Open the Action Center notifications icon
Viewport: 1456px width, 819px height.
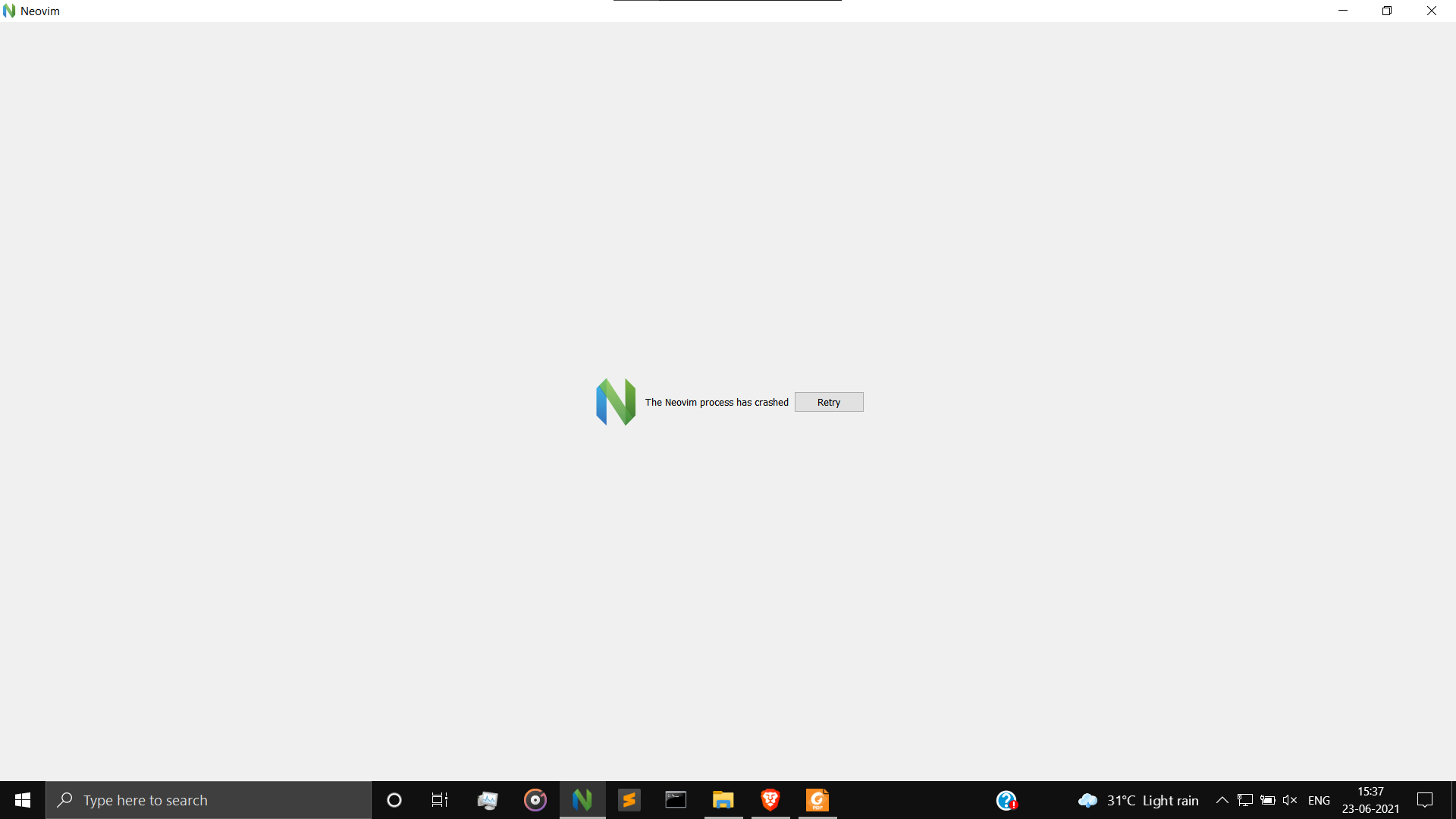(x=1425, y=800)
